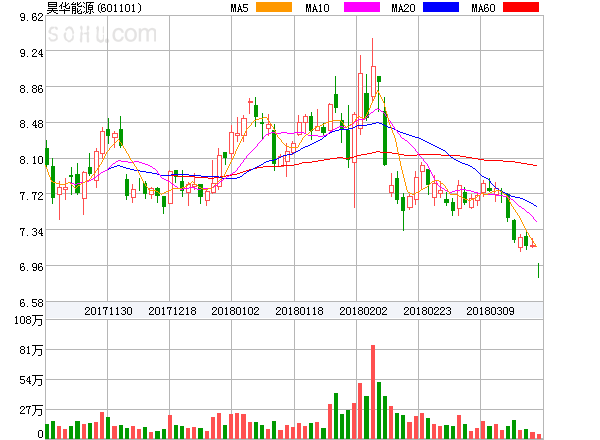600x440 pixels.
Task: Click the blue MA20 legend swatch
Action: tap(441, 7)
